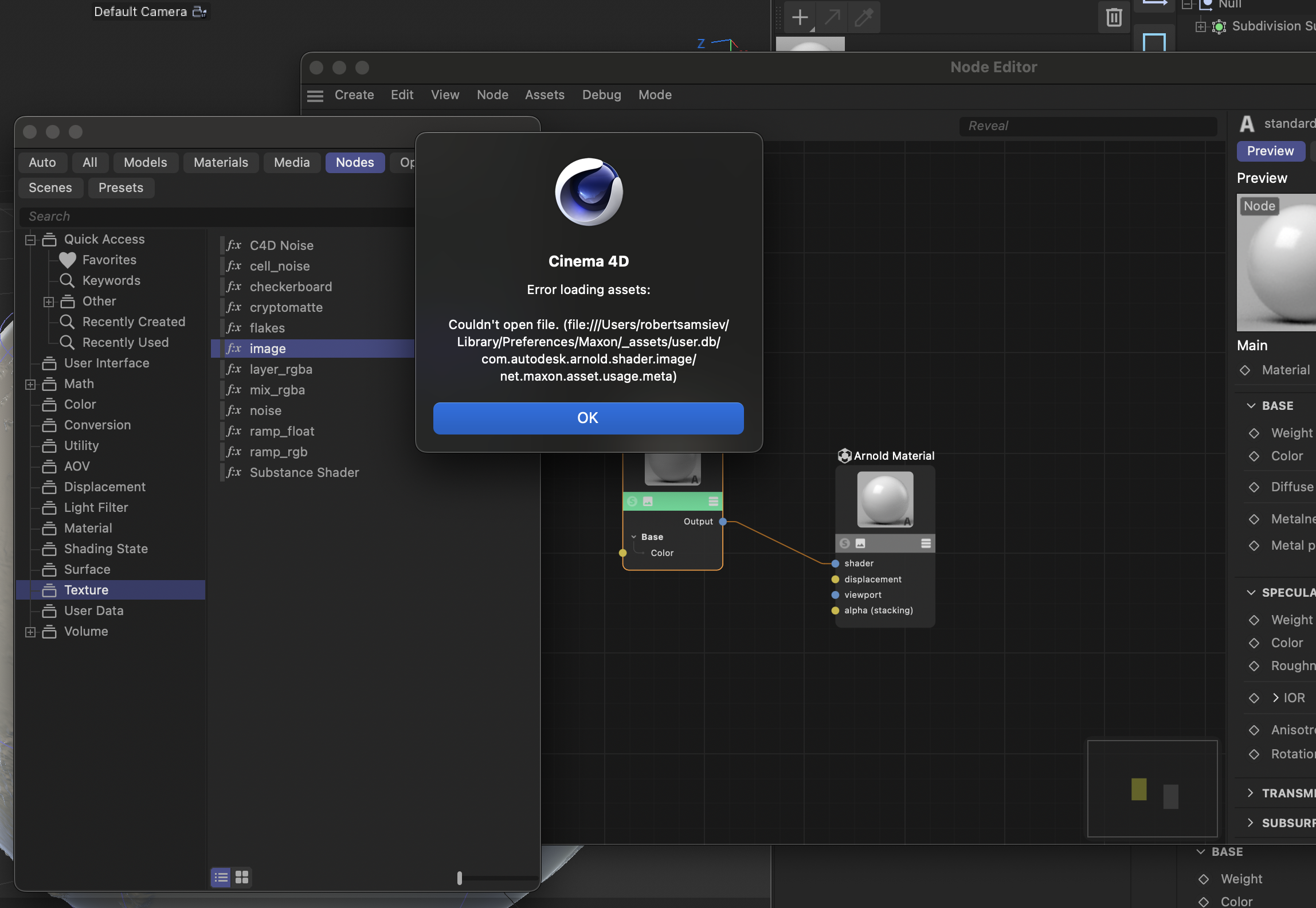Collapse the Base group in the green node
The width and height of the screenshot is (1316, 908).
coord(634,537)
